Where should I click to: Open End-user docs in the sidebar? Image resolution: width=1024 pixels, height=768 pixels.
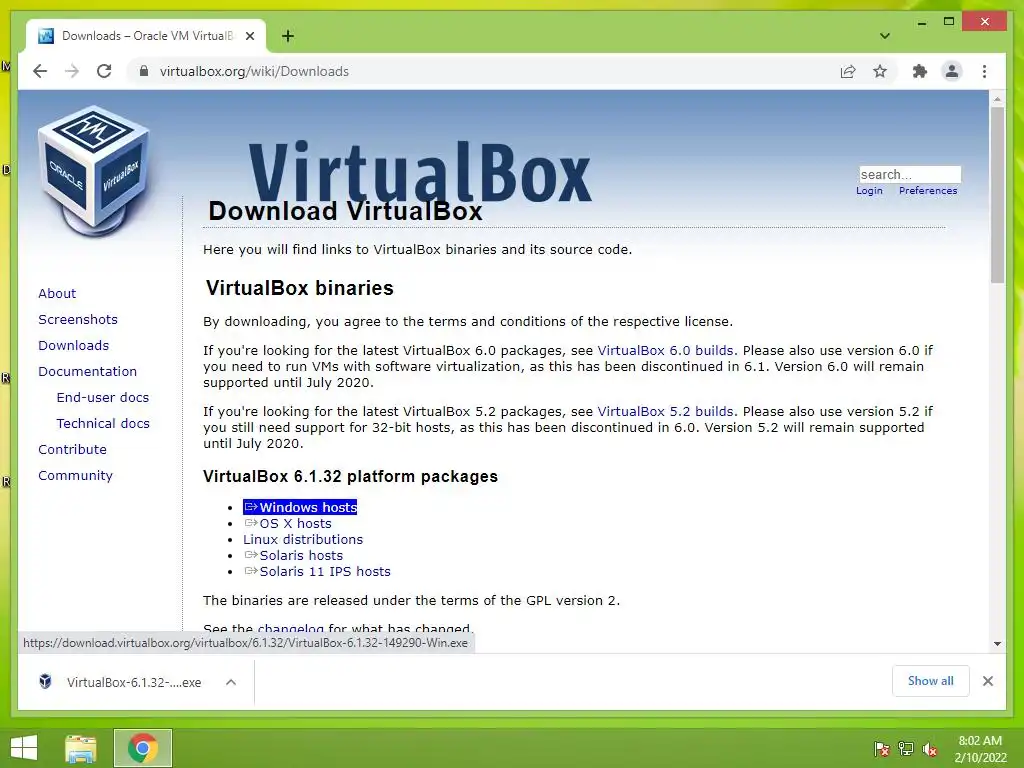pyautogui.click(x=103, y=398)
